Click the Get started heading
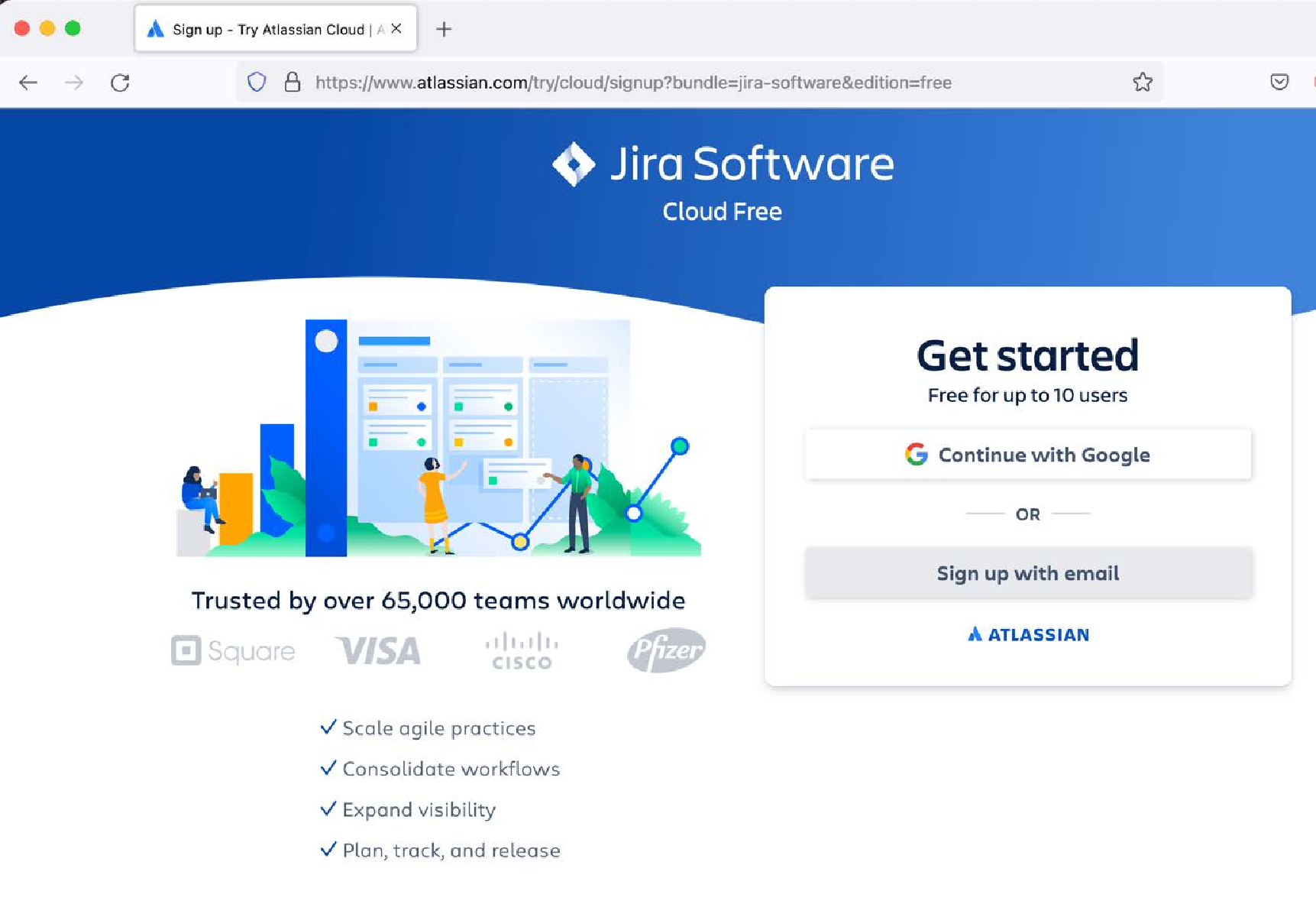Image resolution: width=1316 pixels, height=917 pixels. (1028, 355)
